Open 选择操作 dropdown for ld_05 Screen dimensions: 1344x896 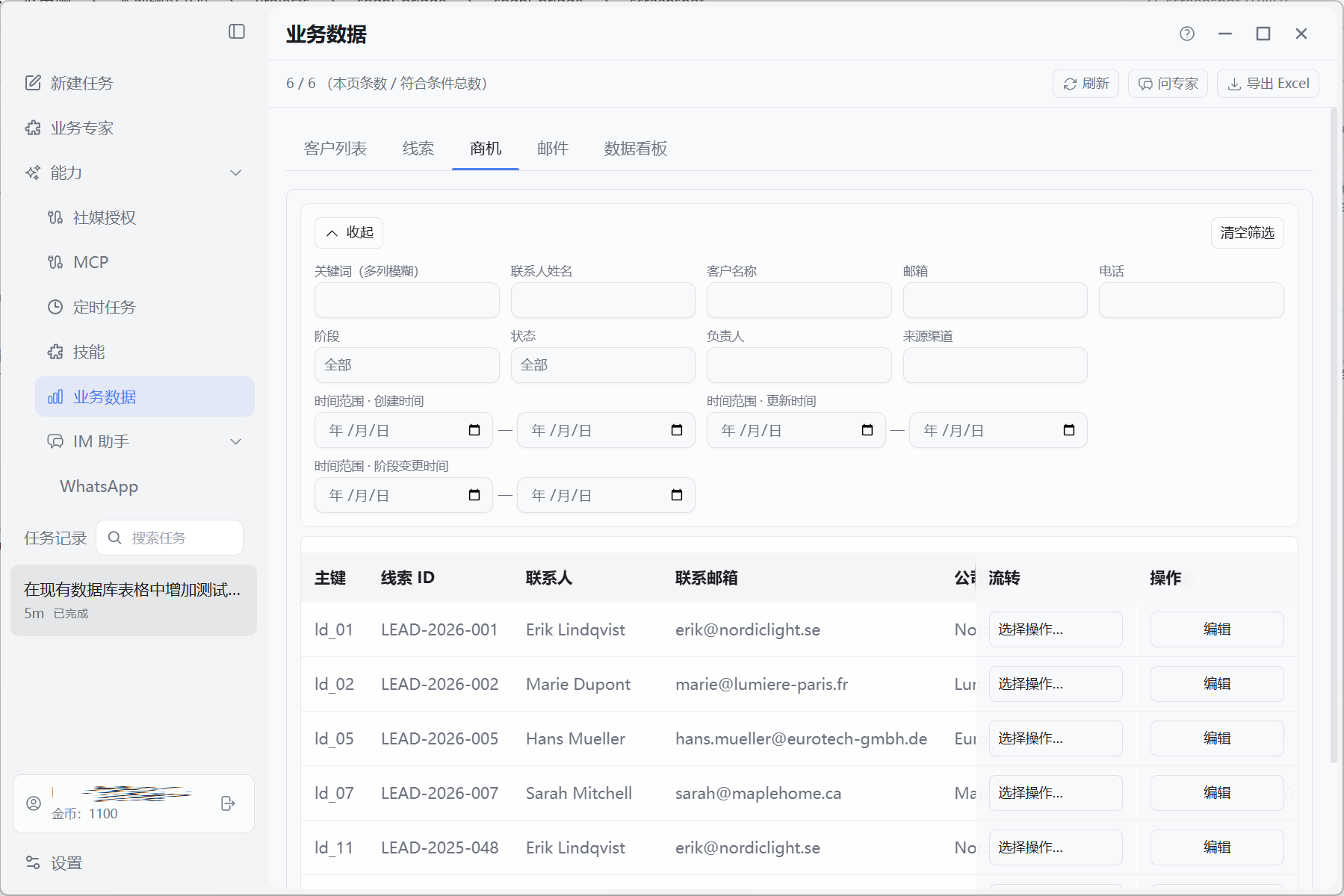pyautogui.click(x=1056, y=738)
